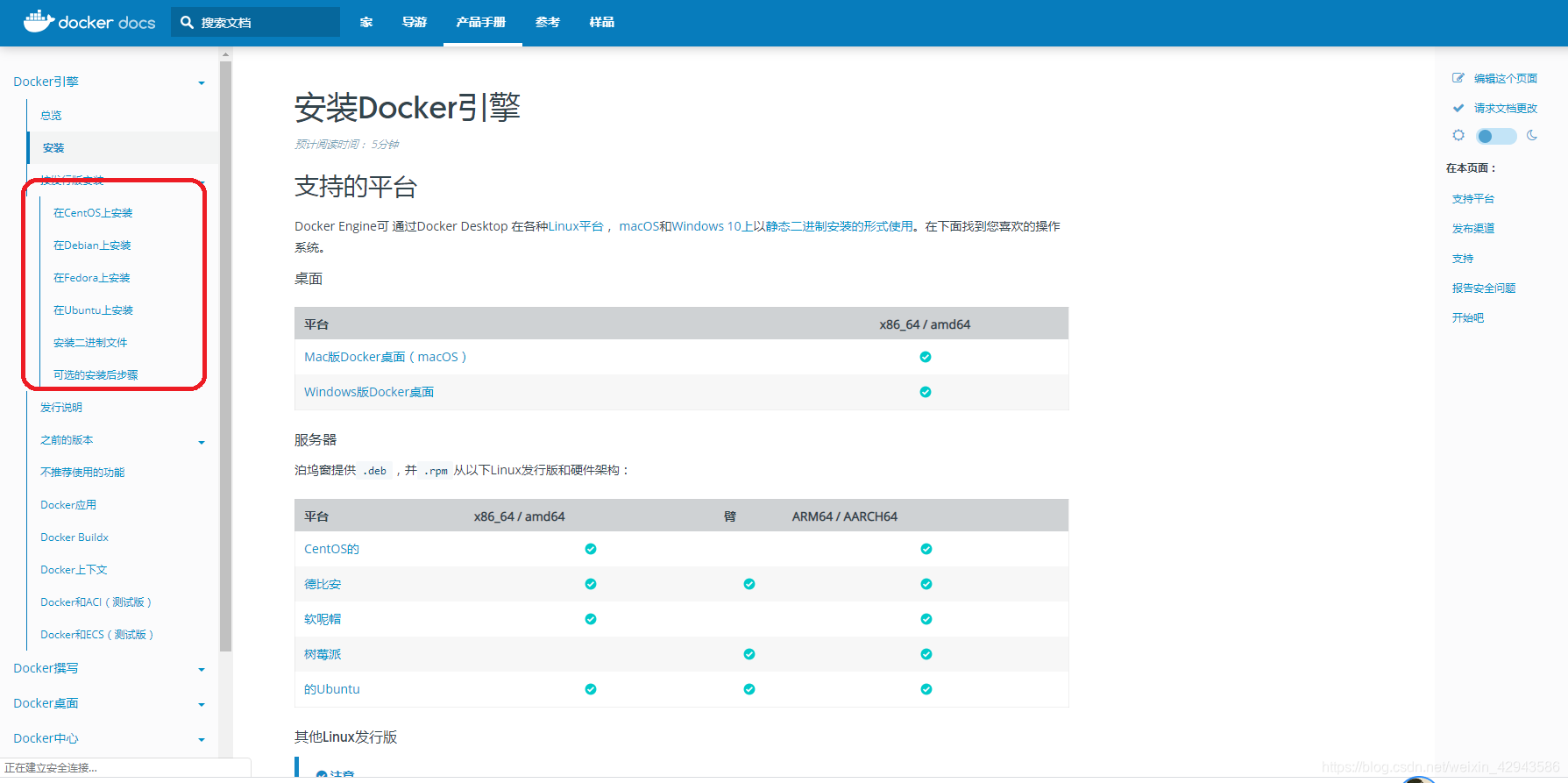This screenshot has width=1568, height=783.
Task: Open the 家 top navigation tab
Action: pyautogui.click(x=366, y=23)
